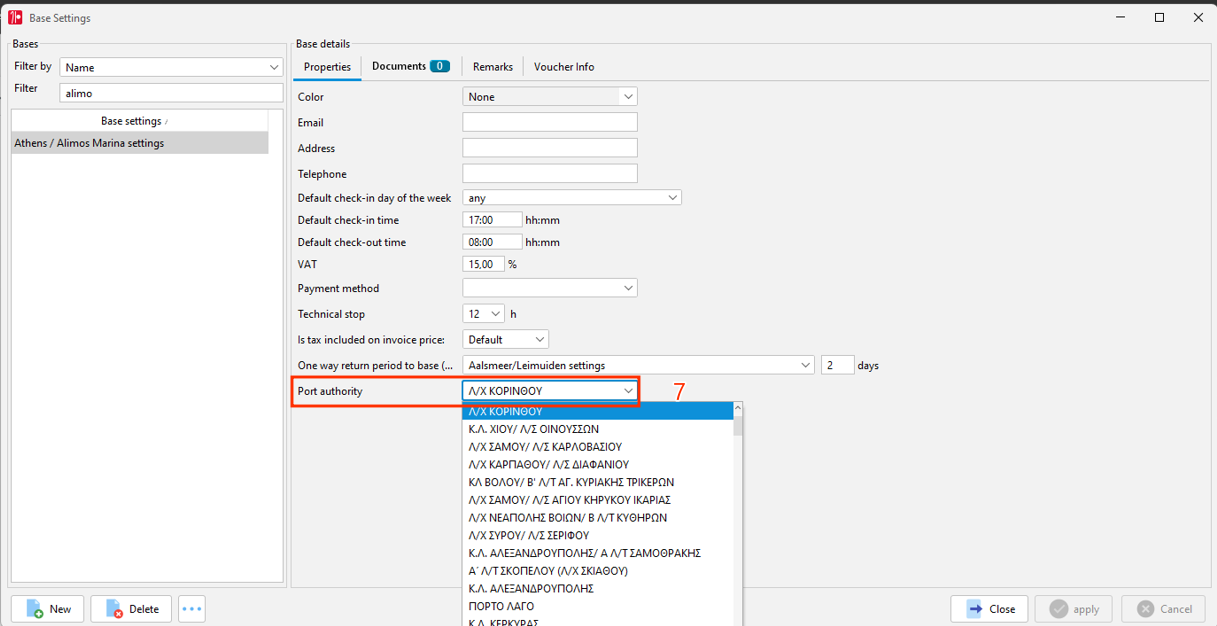
Task: Click the Port authority combo box arrow
Action: (x=628, y=391)
